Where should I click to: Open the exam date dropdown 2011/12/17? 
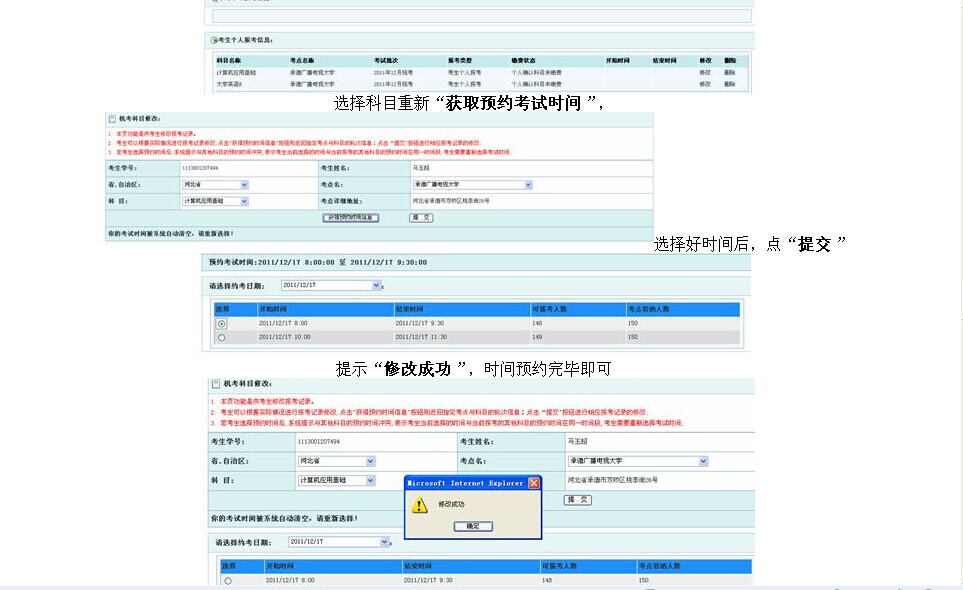pos(376,286)
